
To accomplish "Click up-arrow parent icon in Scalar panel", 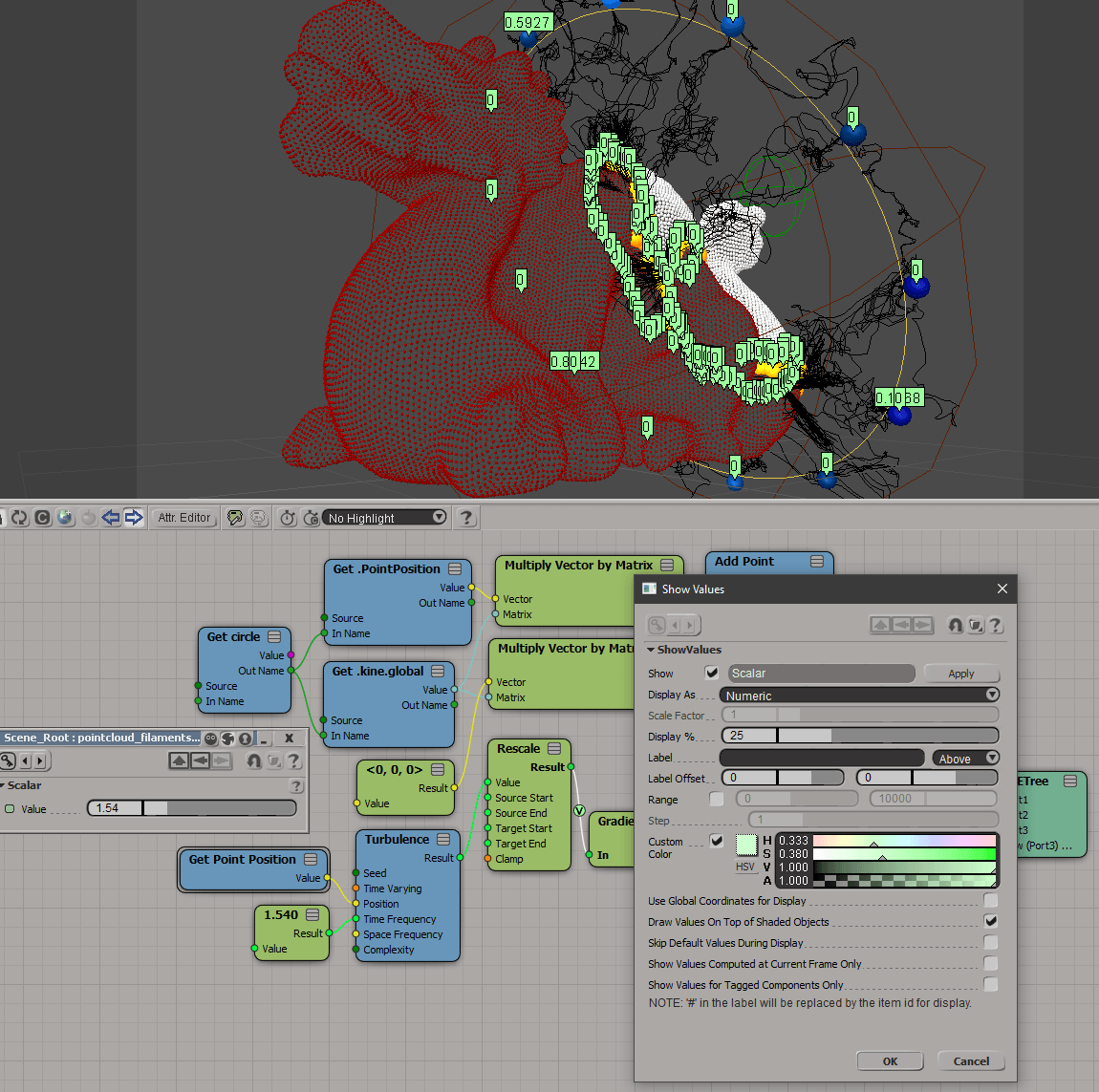I will [179, 760].
